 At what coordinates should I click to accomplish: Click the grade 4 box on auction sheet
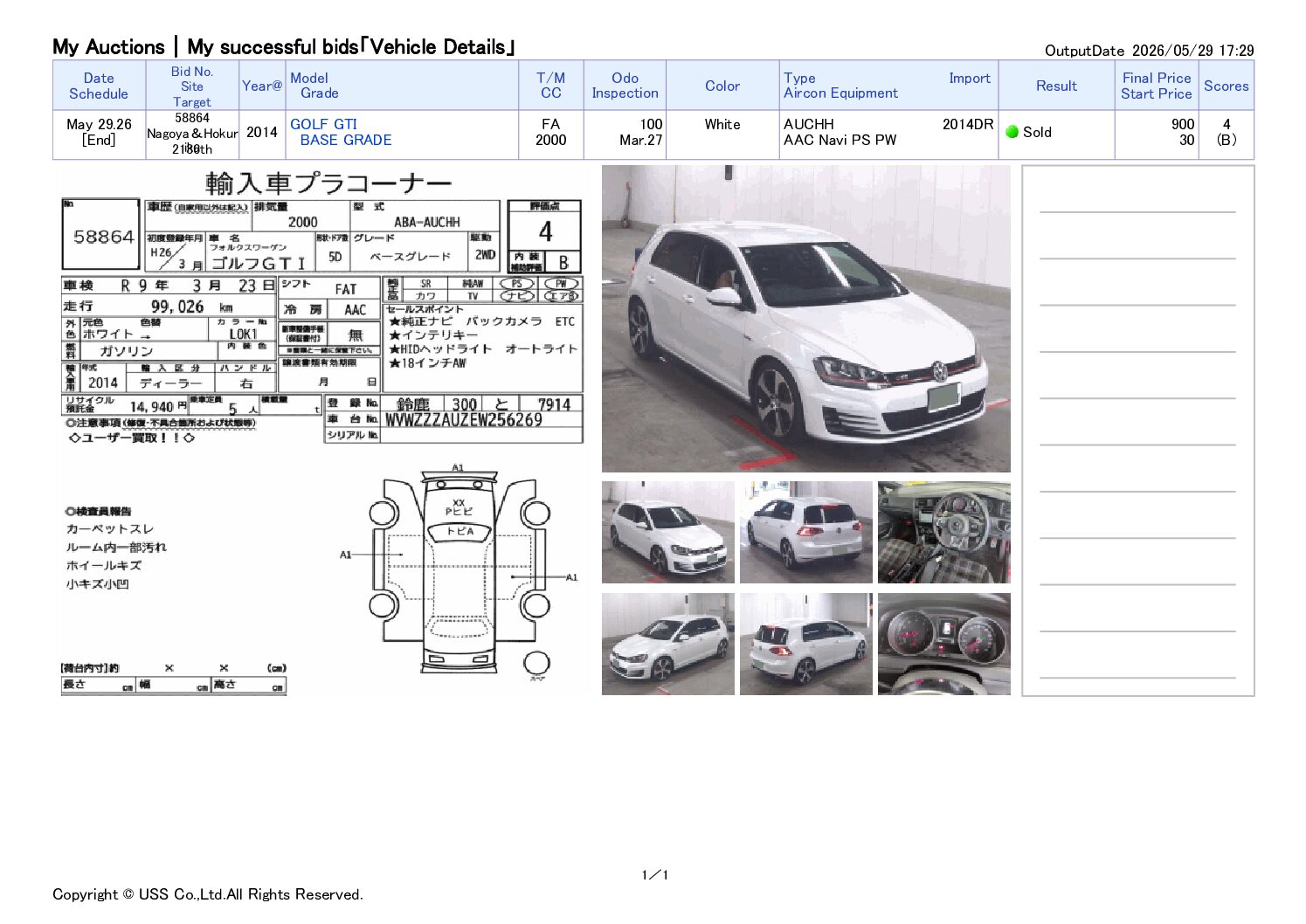[545, 231]
